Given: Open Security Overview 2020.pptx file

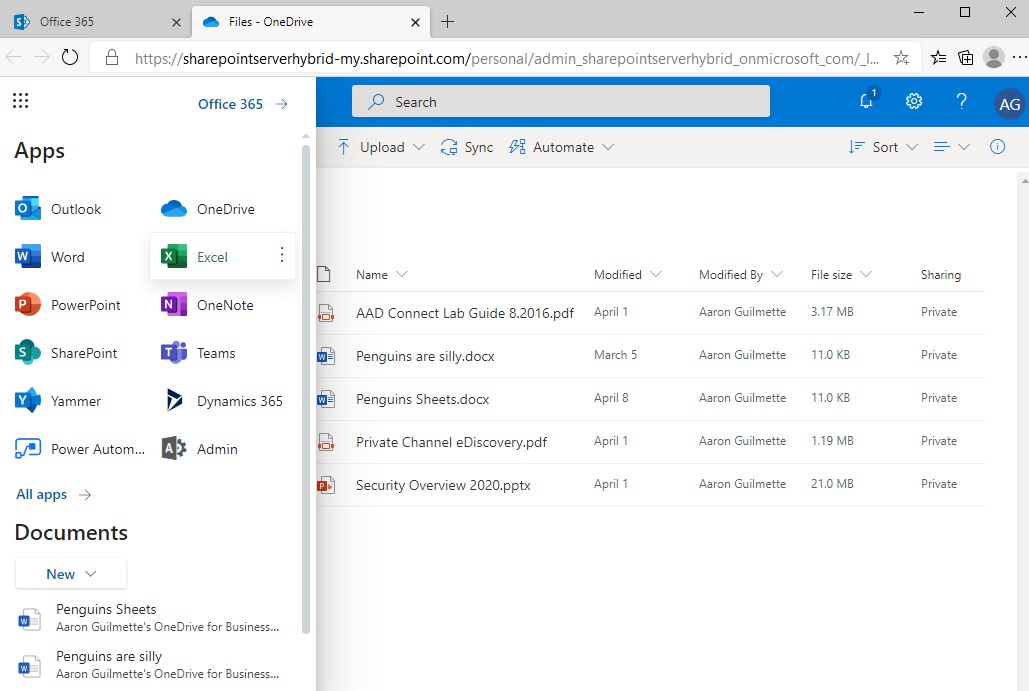Looking at the screenshot, I should (x=443, y=485).
